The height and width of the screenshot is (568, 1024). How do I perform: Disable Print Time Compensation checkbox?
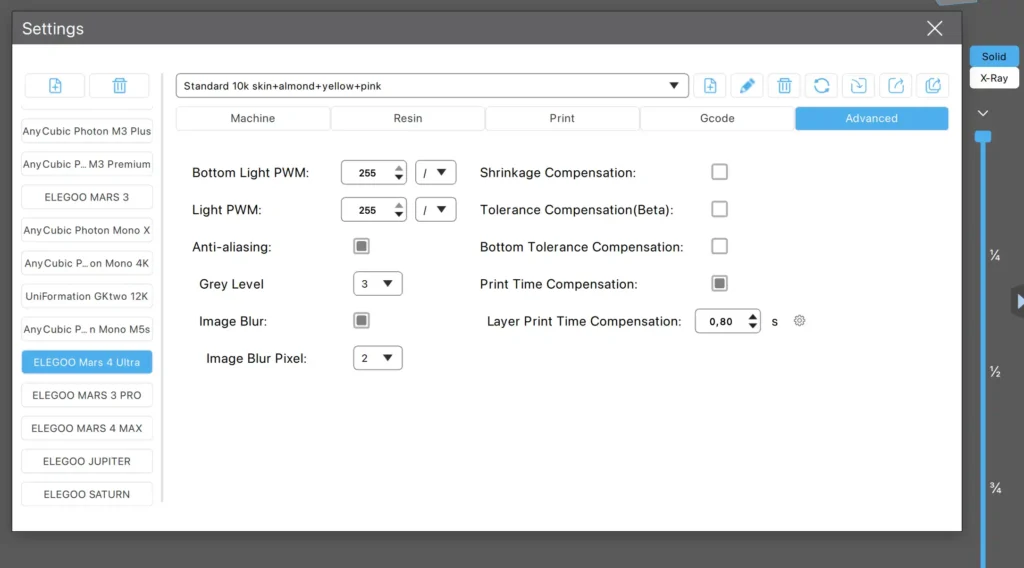click(x=719, y=284)
